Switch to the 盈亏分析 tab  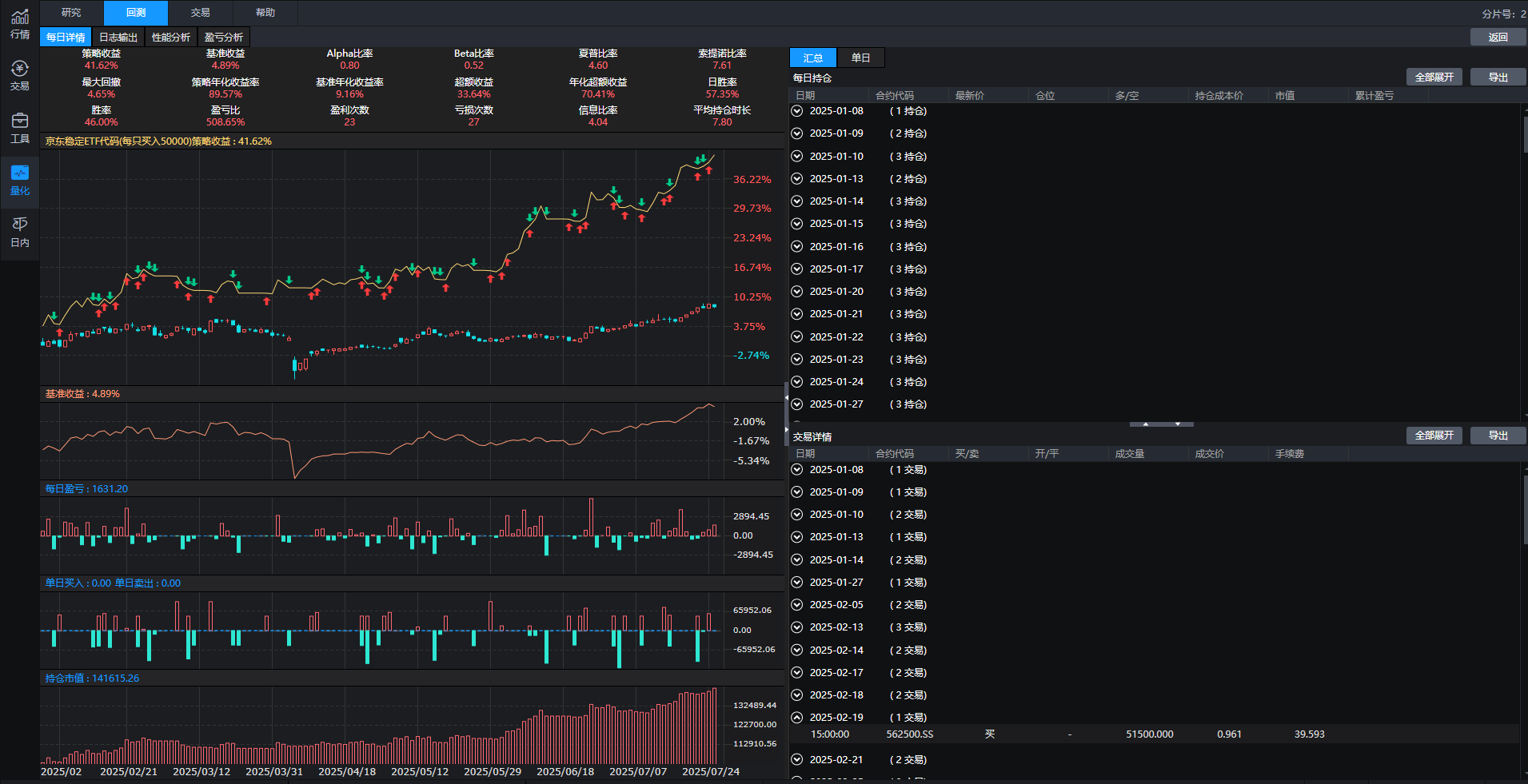[x=224, y=38]
